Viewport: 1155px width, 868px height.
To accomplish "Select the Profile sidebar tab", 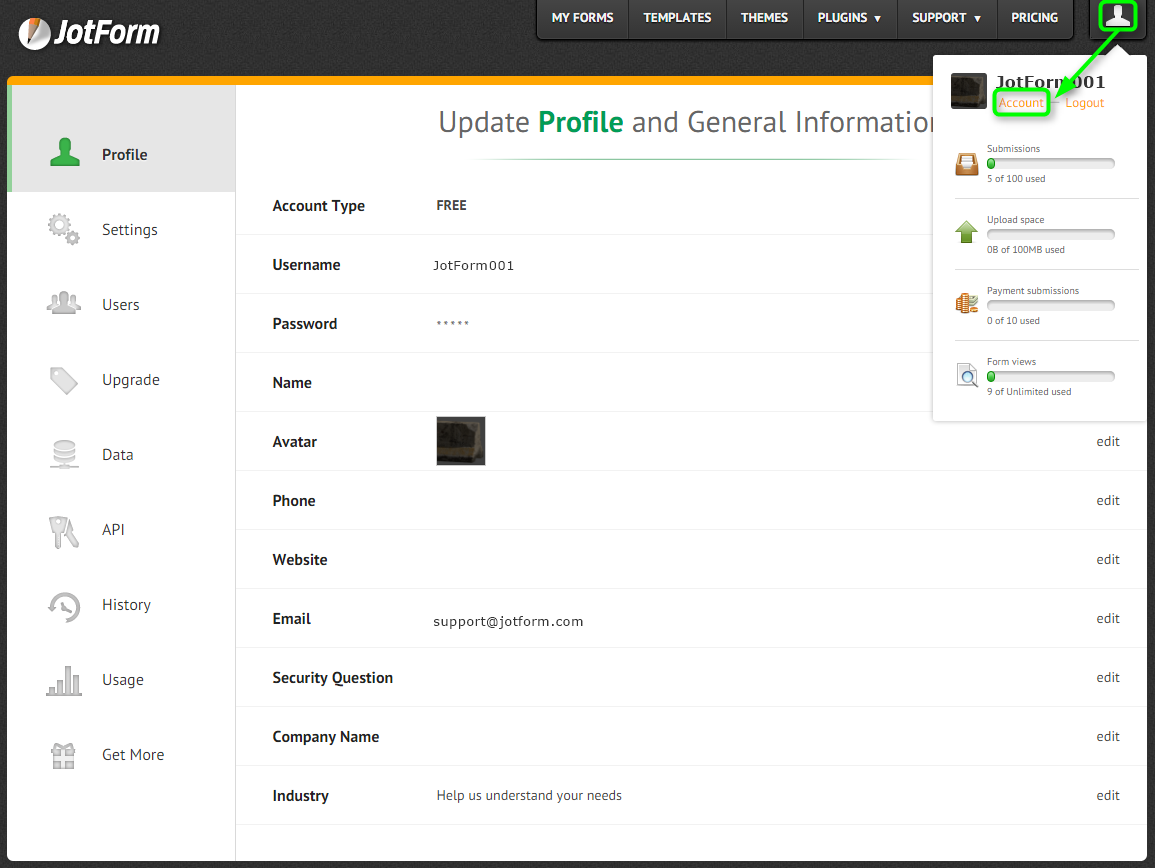I will (122, 139).
